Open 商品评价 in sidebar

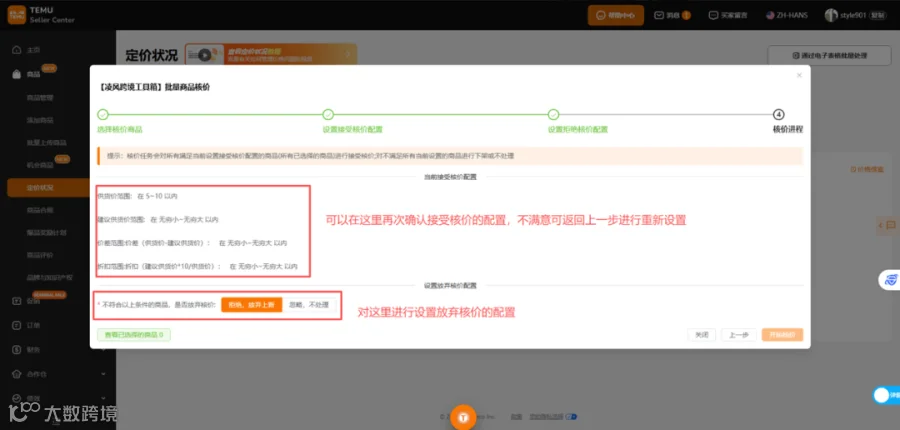tap(40, 255)
